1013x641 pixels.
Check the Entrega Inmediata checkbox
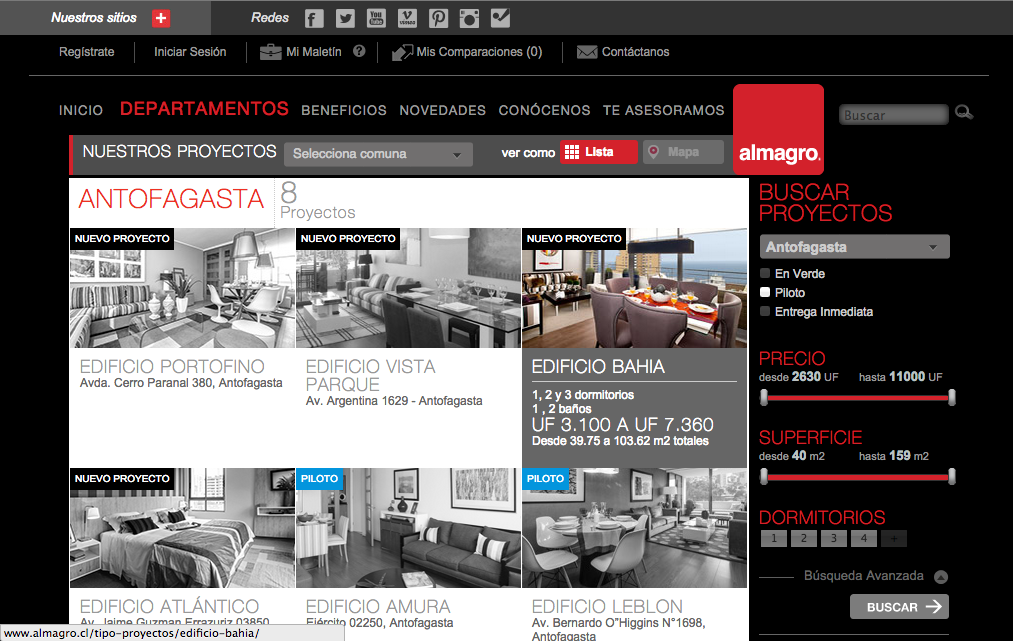(765, 311)
